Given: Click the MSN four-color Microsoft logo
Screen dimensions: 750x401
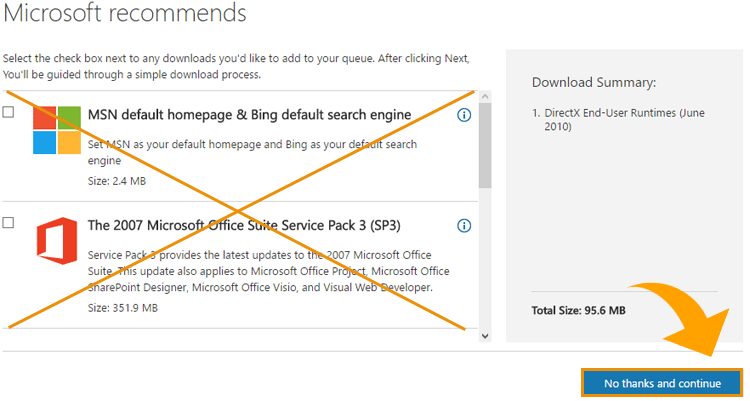Looking at the screenshot, I should tap(57, 130).
